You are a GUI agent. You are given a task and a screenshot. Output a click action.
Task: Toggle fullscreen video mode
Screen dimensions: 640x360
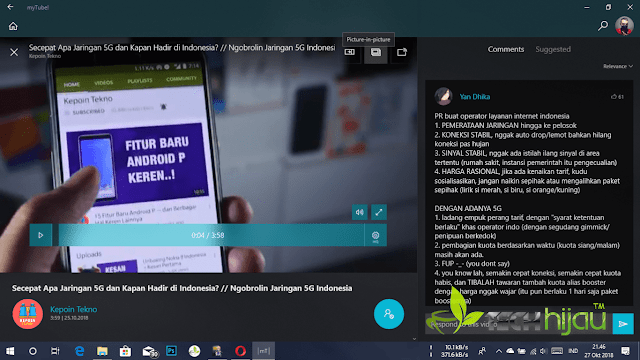tap(379, 212)
